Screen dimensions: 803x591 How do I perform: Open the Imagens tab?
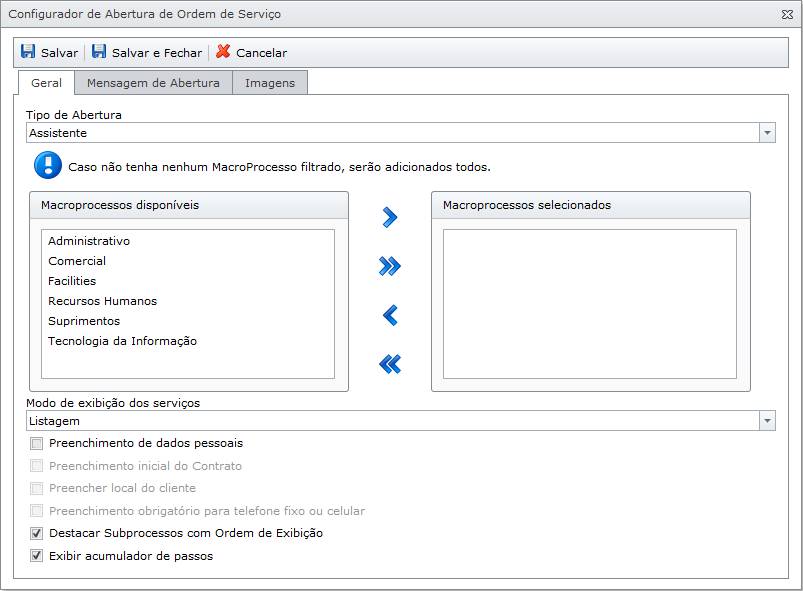pos(270,83)
